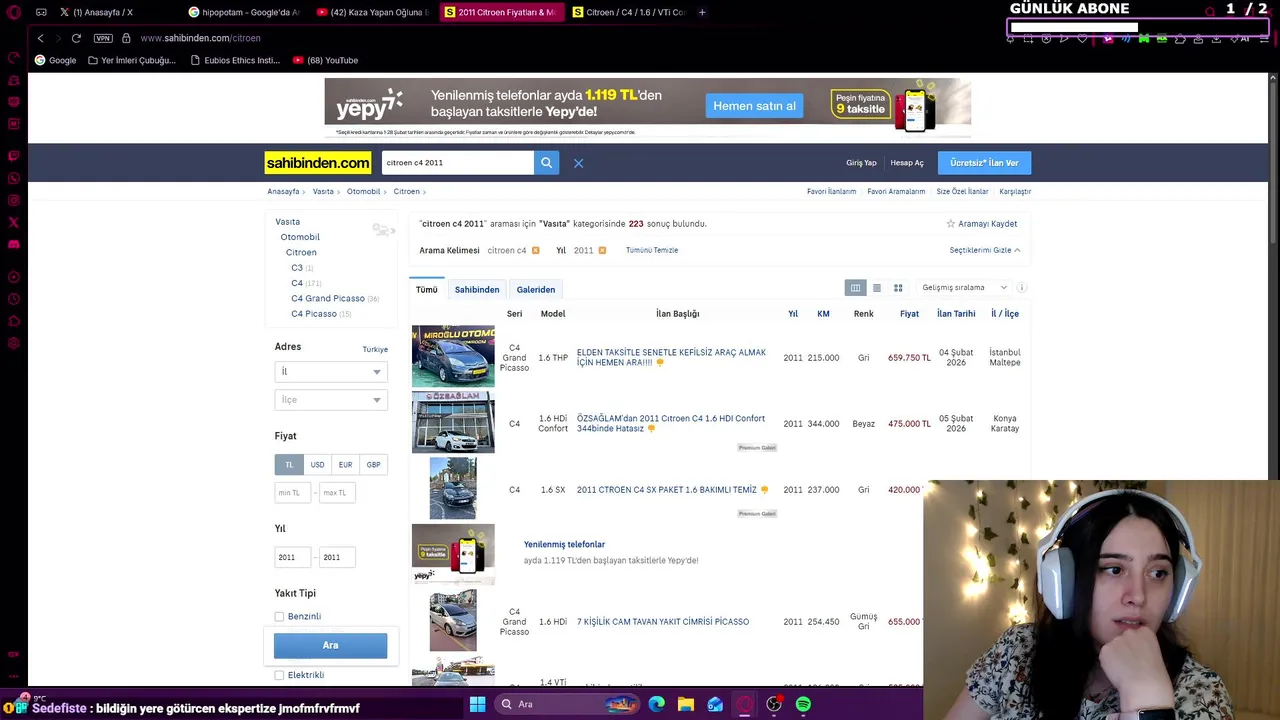The height and width of the screenshot is (720, 1280).
Task: Open new browser tab with plus
Action: 702,12
